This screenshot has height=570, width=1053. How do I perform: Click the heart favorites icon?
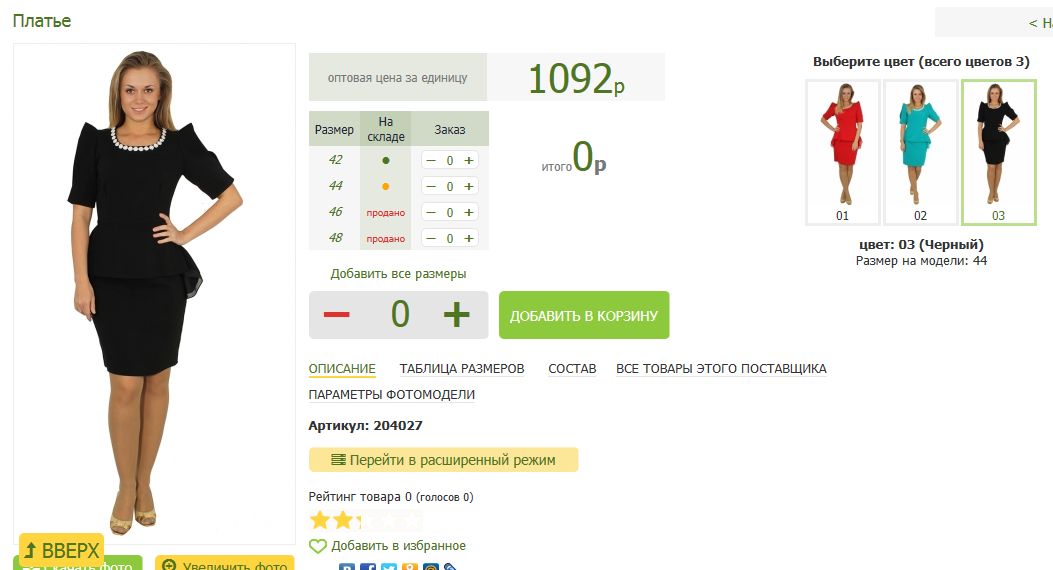(318, 547)
